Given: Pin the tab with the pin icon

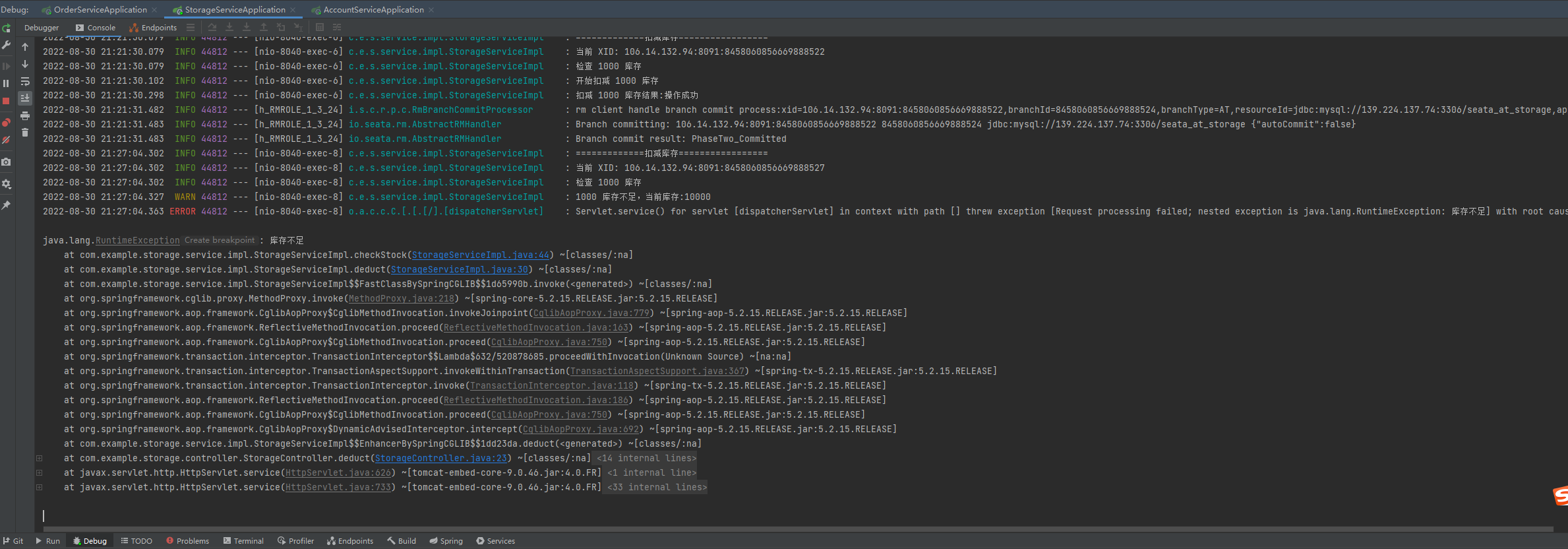Looking at the screenshot, I should point(6,205).
